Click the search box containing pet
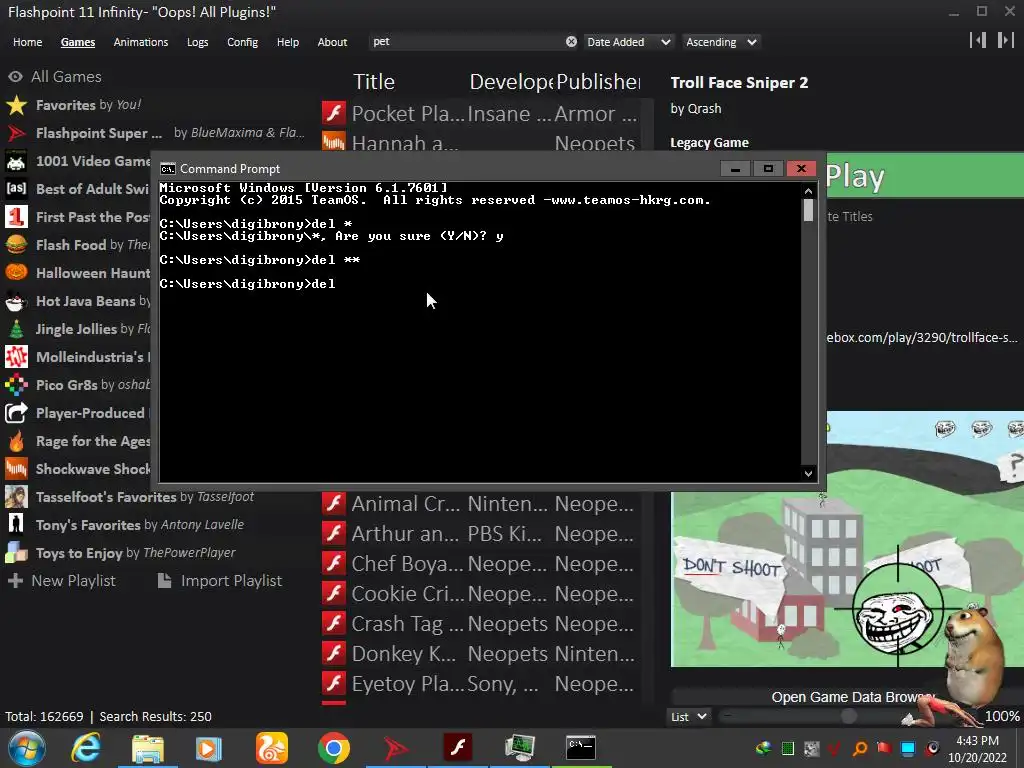Viewport: 1024px width, 768px height. [466, 42]
